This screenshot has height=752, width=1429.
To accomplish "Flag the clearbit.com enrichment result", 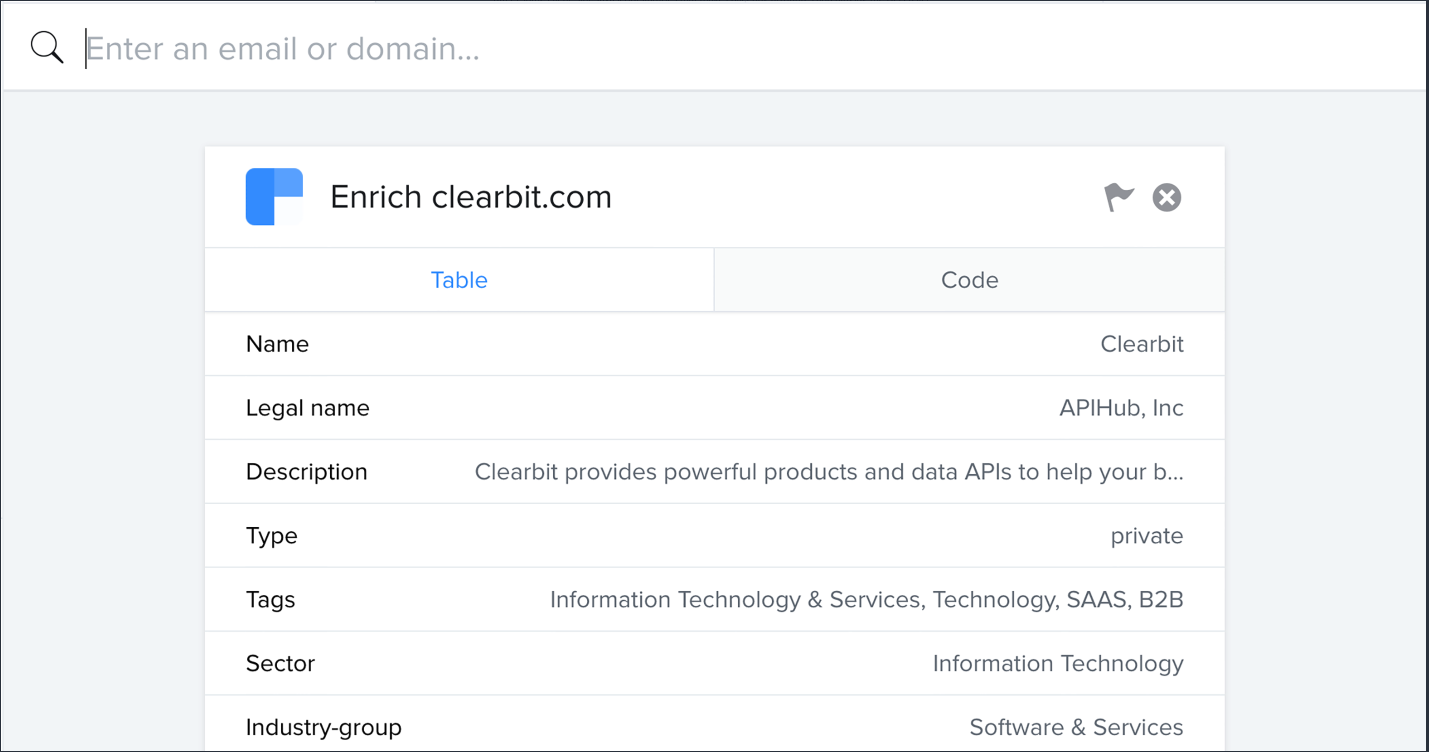I will coord(1119,197).
